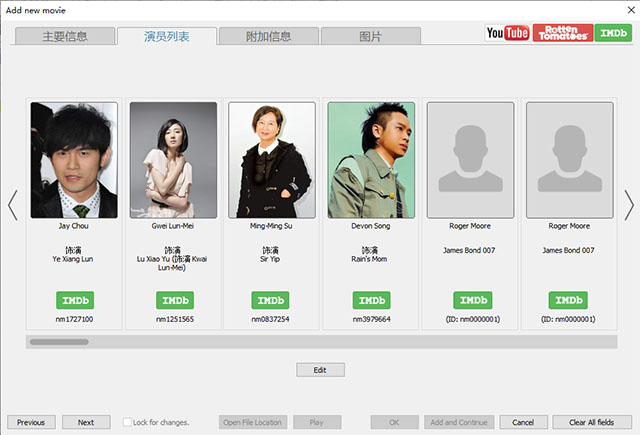Image resolution: width=640 pixels, height=435 pixels.
Task: Click the IMDb icon beside Rotten Tomatoes
Action: click(x=613, y=33)
